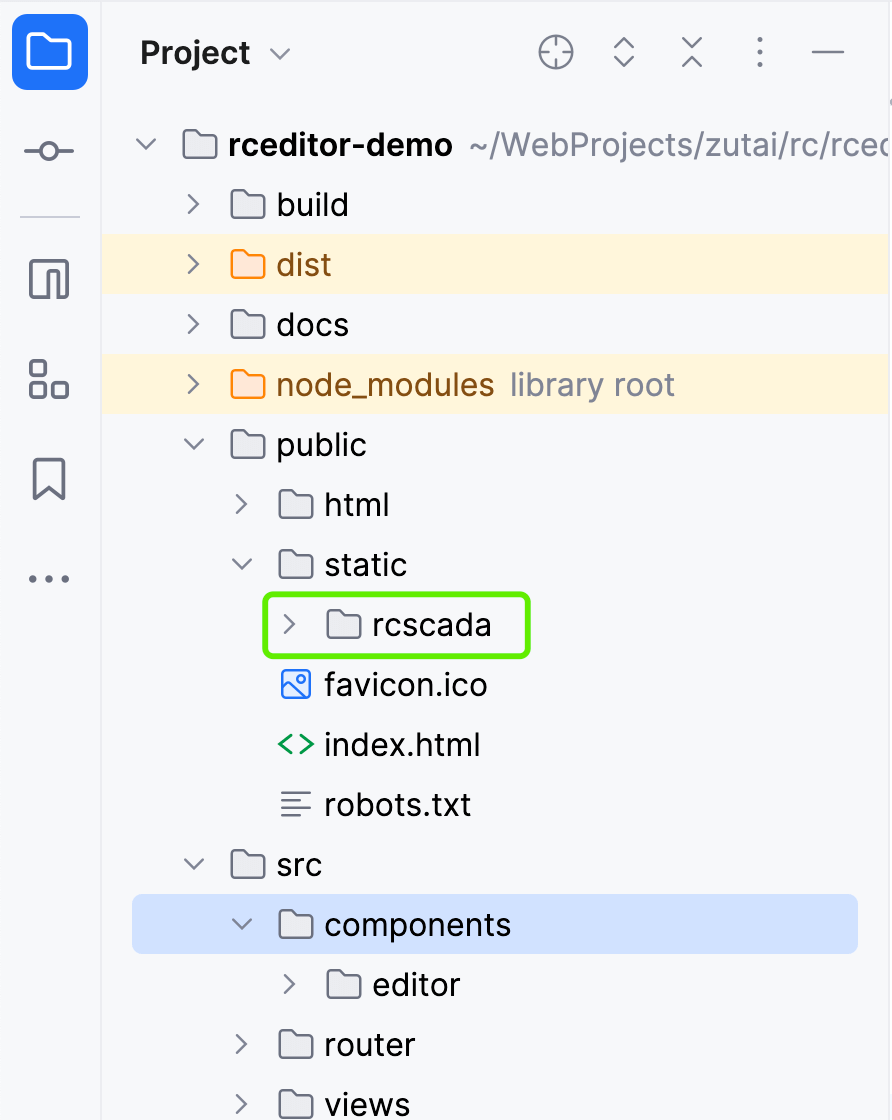
Task: Open the Bookmarks tool window icon
Action: pyautogui.click(x=50, y=479)
